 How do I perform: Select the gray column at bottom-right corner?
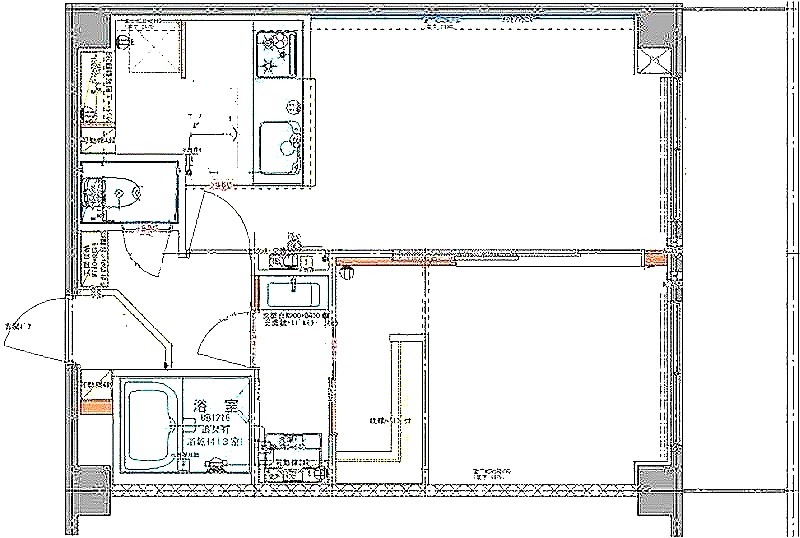[657, 490]
